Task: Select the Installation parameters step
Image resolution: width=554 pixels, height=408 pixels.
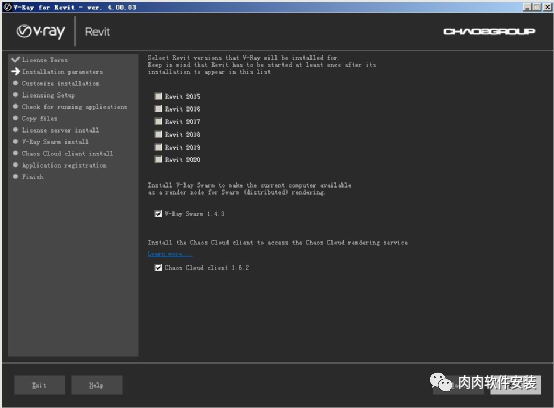Action: (x=63, y=72)
